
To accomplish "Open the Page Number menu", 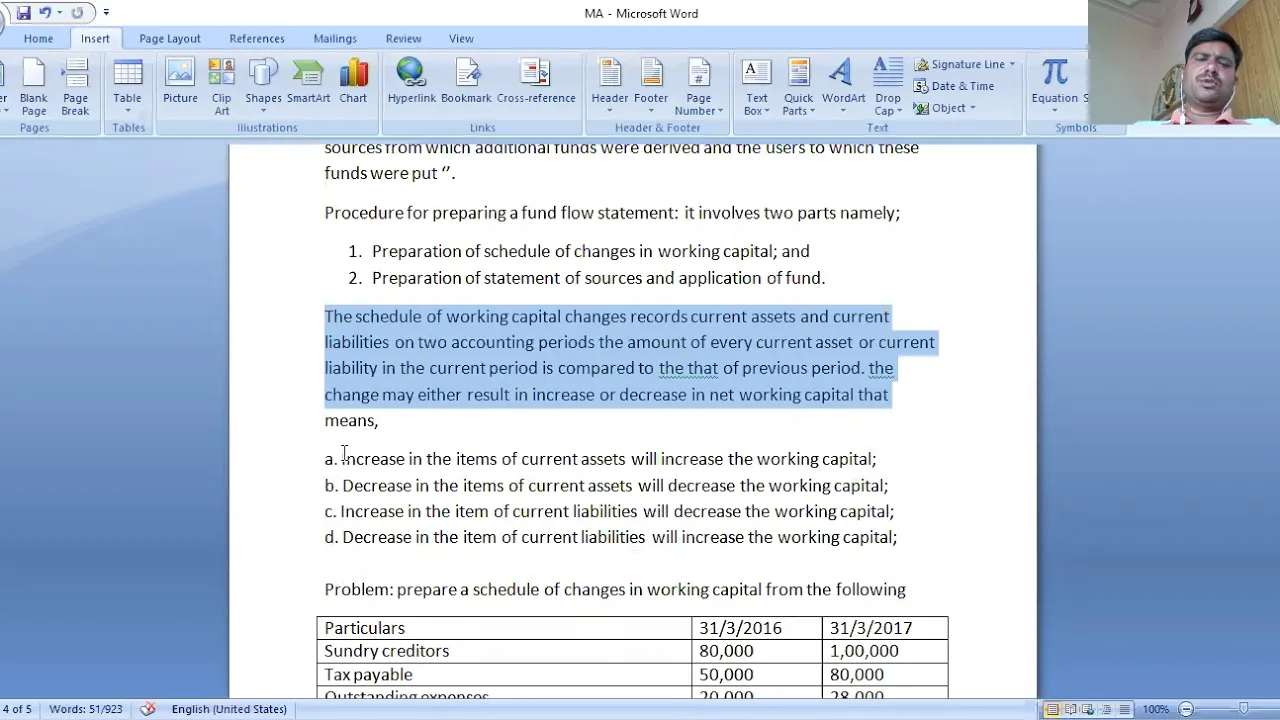I will pos(698,87).
